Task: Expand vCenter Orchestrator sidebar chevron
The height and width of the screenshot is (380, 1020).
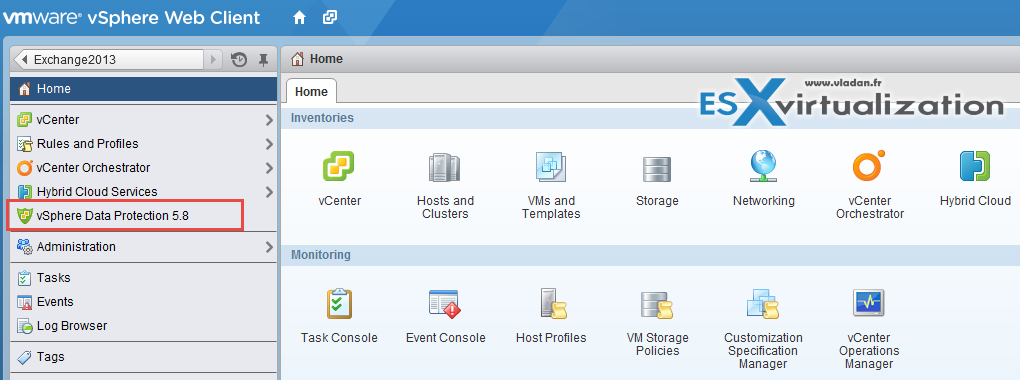Action: (269, 168)
